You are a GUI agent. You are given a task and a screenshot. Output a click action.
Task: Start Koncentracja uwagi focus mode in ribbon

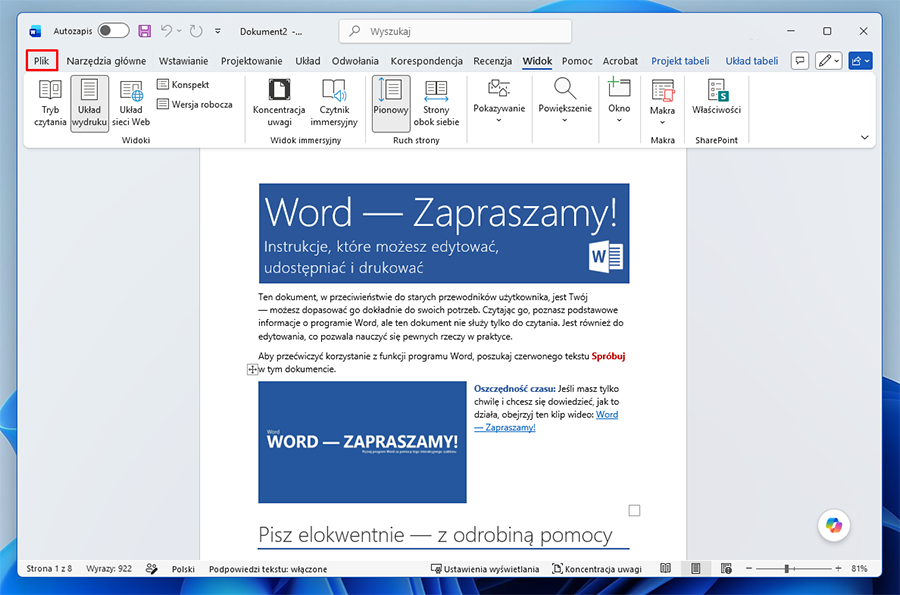click(x=279, y=104)
